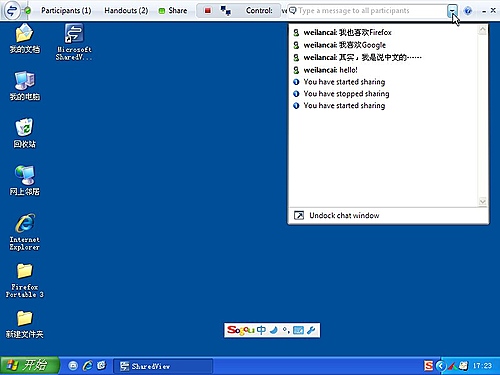Stop sharing with the red square button
This screenshot has height=375, width=500.
coord(208,11)
